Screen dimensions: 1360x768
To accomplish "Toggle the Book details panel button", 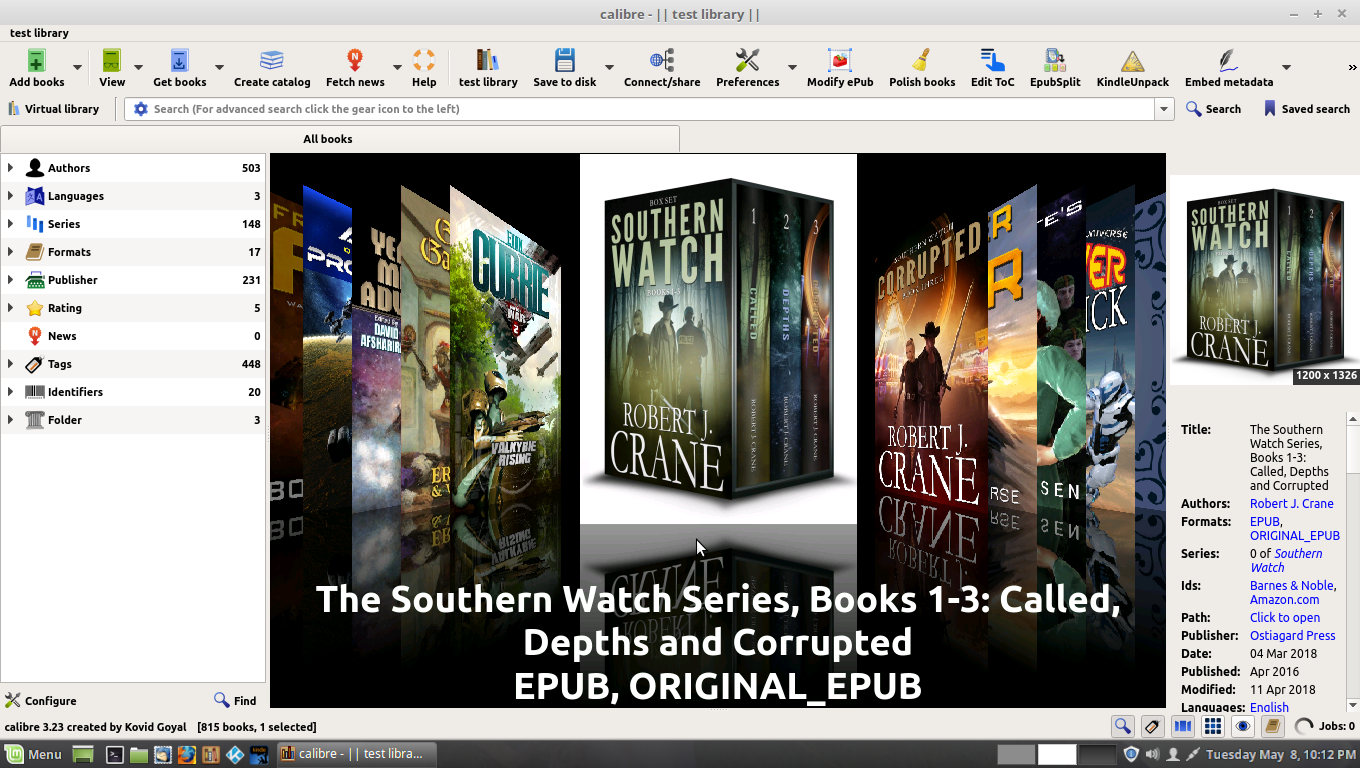I will 1272,727.
